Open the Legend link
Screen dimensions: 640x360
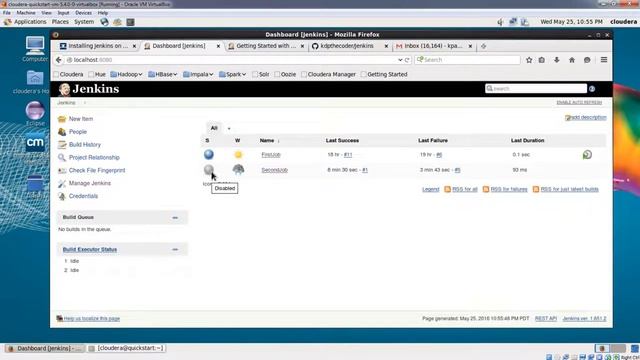click(431, 189)
